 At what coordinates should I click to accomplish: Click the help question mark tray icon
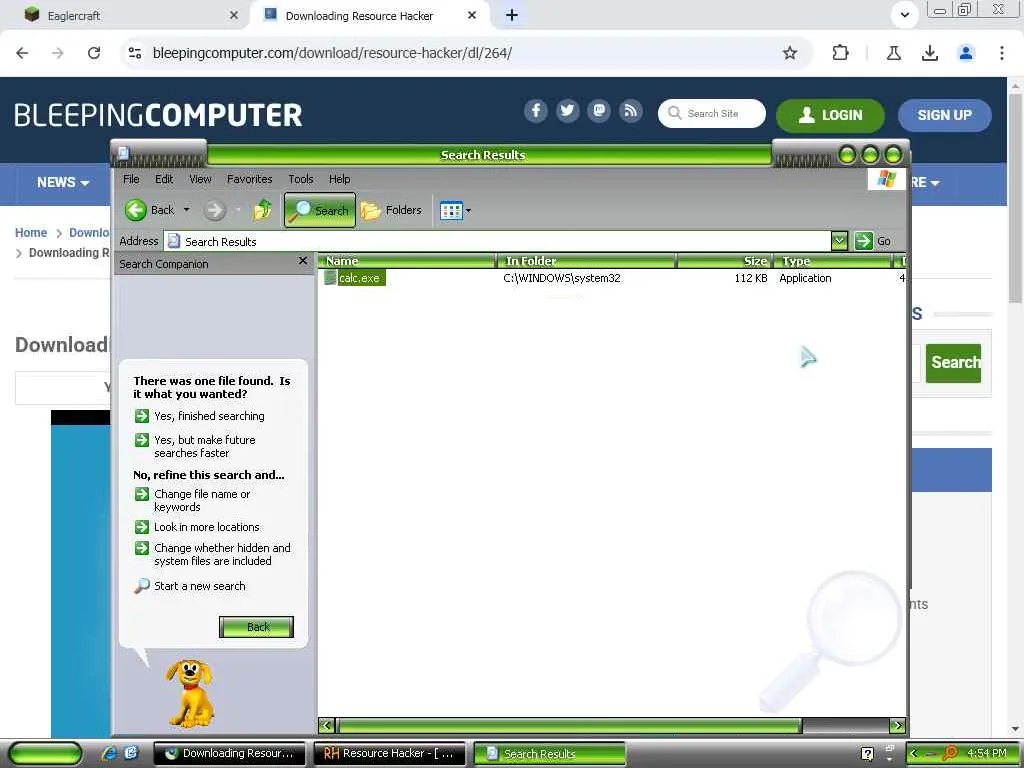[x=867, y=754]
